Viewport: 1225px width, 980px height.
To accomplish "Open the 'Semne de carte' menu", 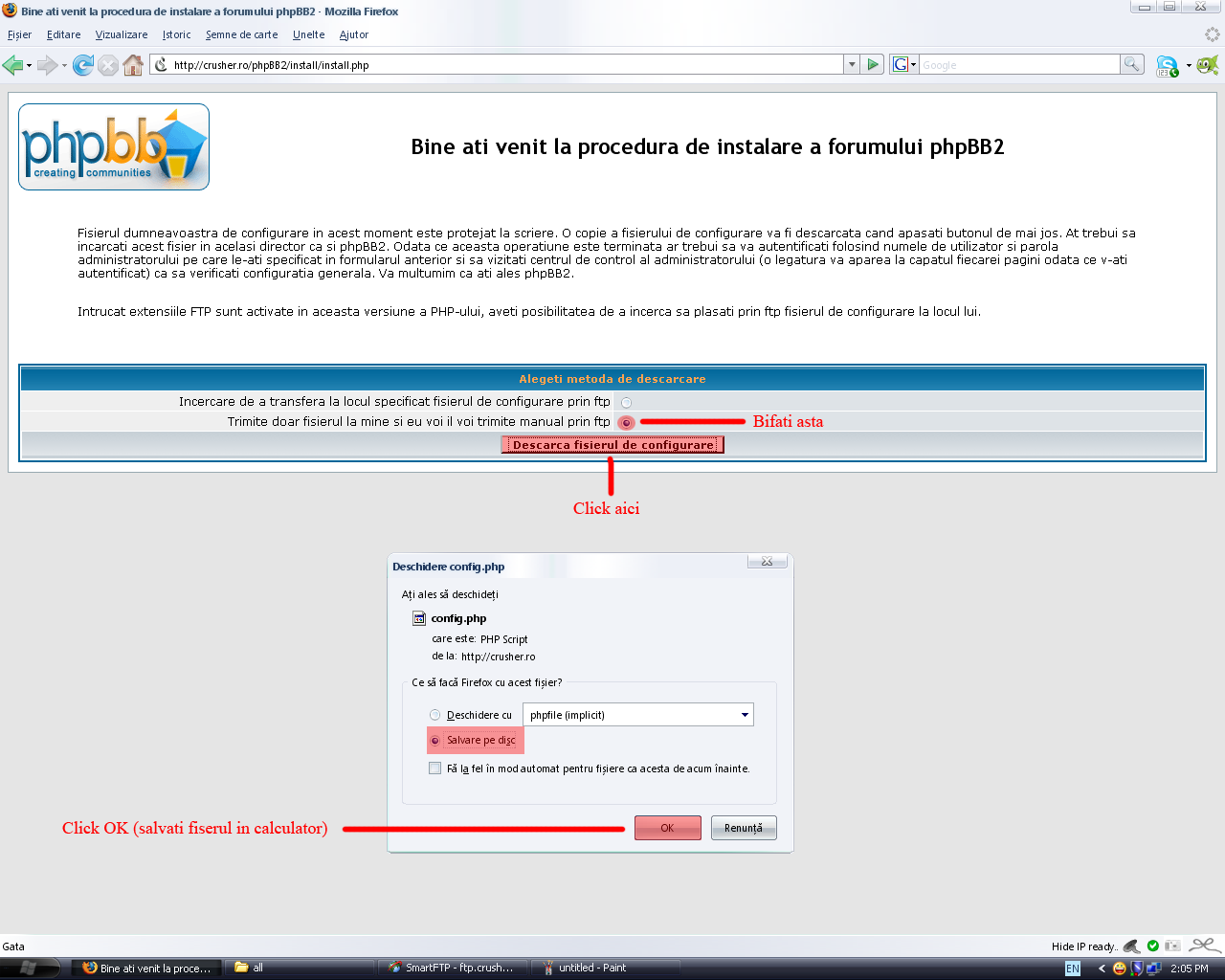I will point(241,34).
